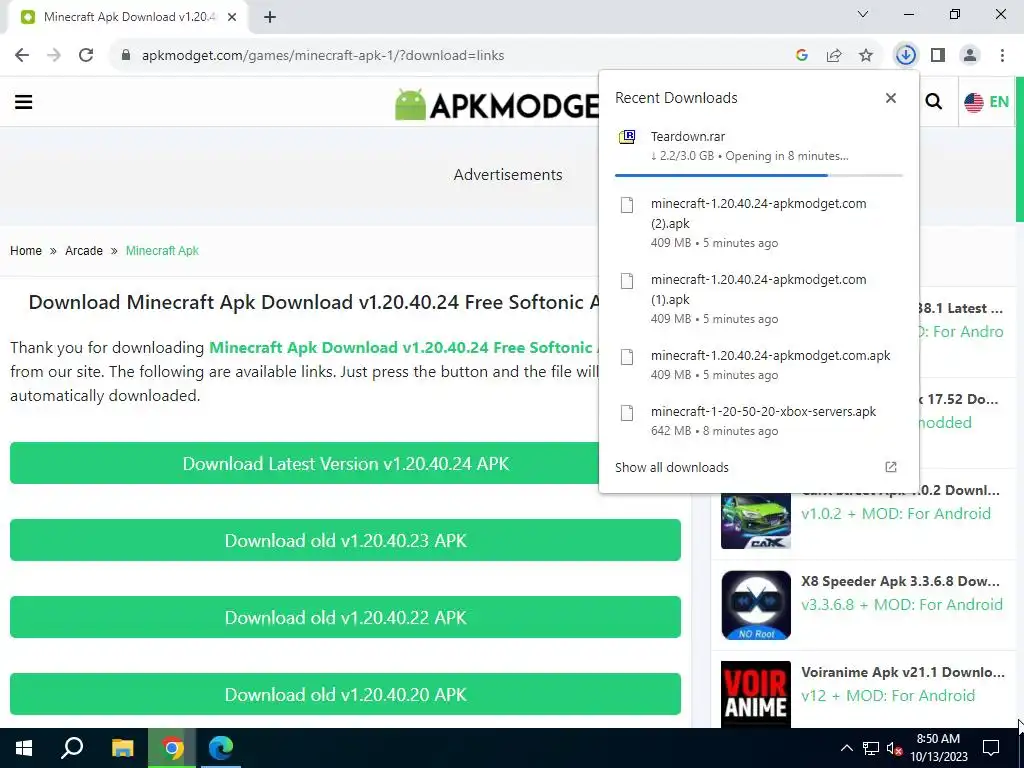Image resolution: width=1024 pixels, height=768 pixels.
Task: Open Voiranime Apk v21.1 title link
Action: point(903,672)
